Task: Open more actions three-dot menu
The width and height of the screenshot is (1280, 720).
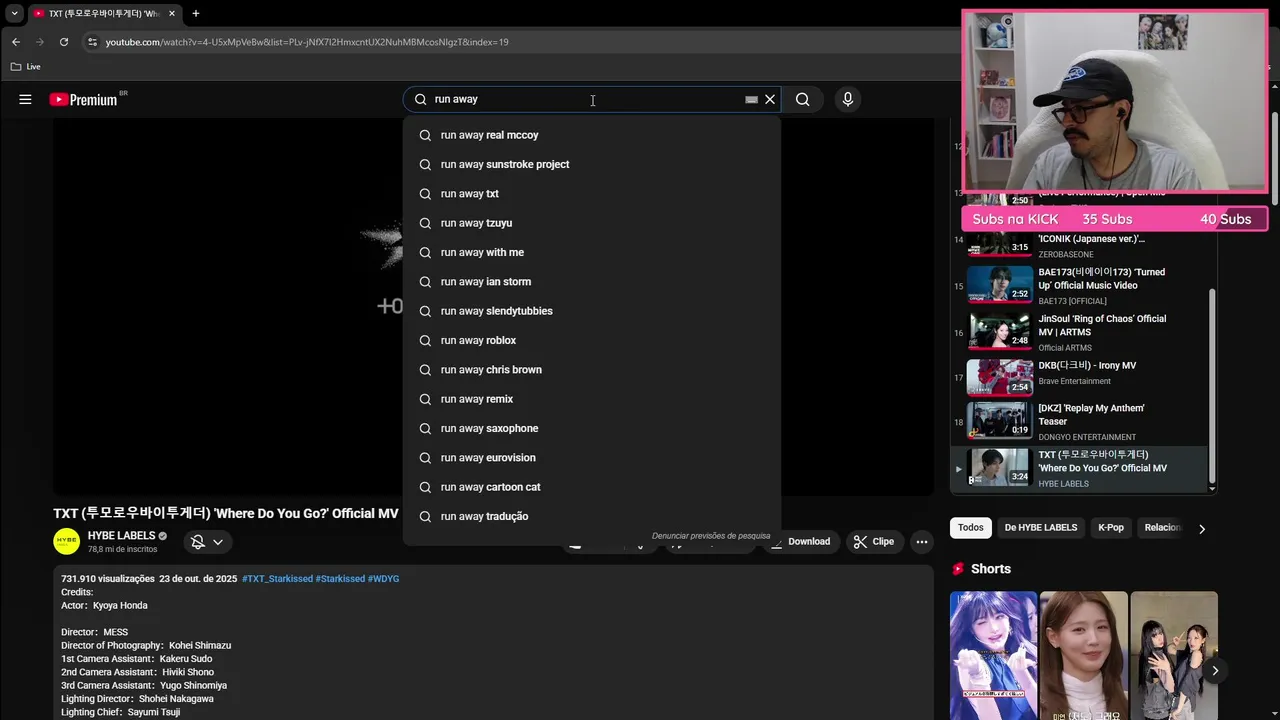Action: click(x=922, y=541)
